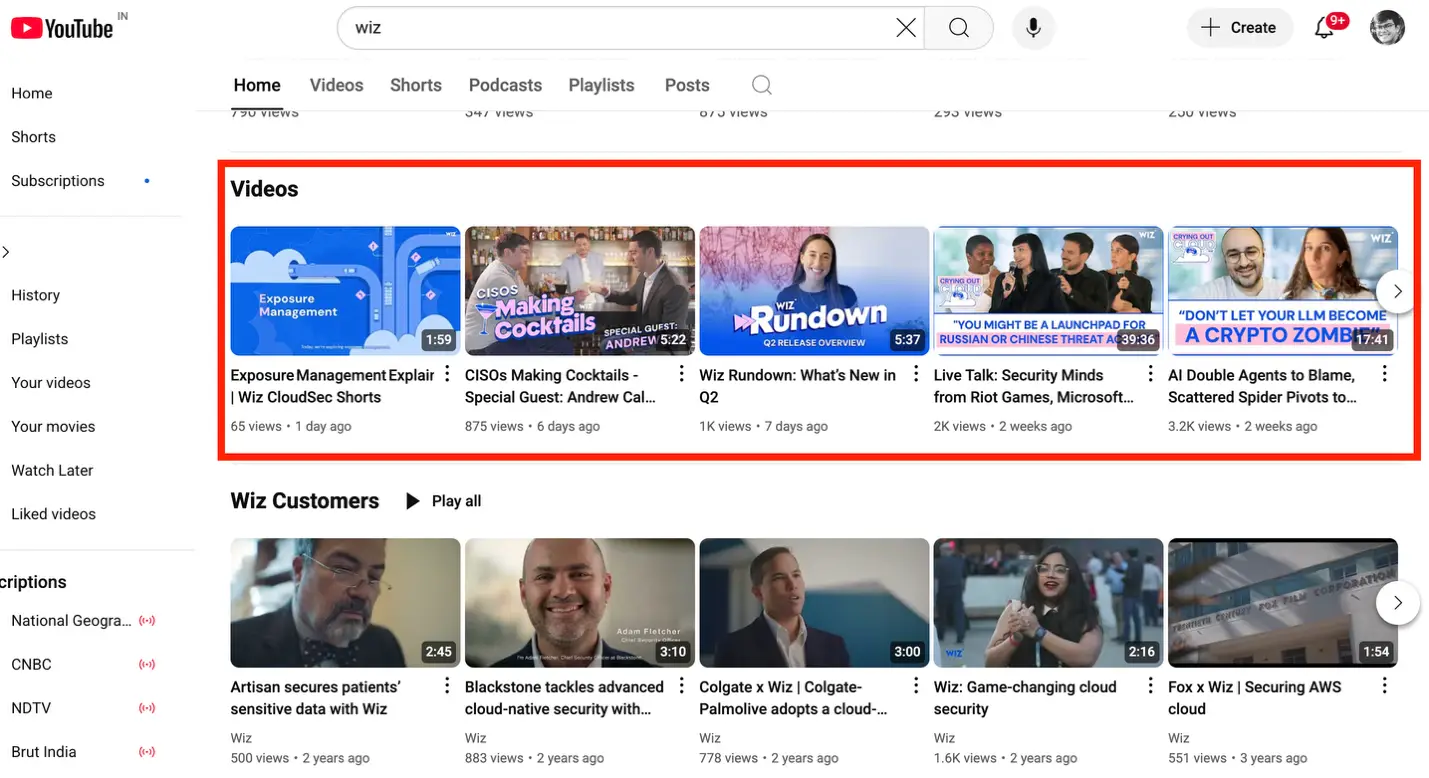1429x778 pixels.
Task: Start voice search with microphone icon
Action: (x=1034, y=28)
